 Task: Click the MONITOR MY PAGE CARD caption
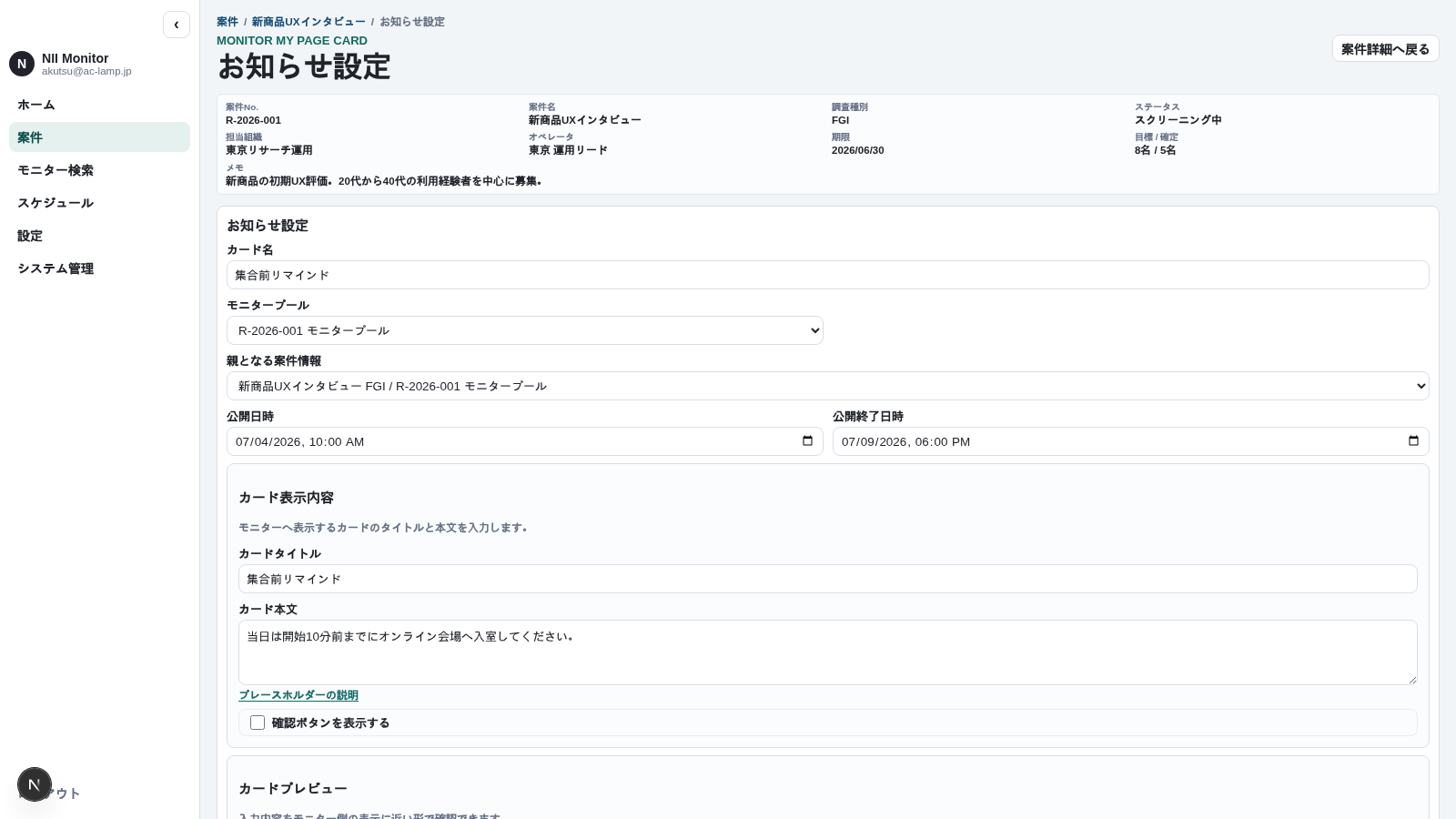[x=292, y=41]
